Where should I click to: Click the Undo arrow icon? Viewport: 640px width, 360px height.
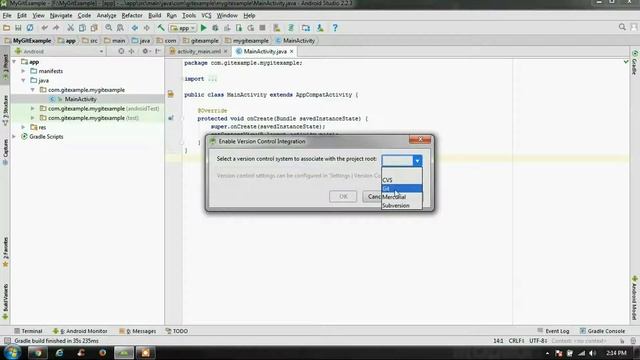click(44, 28)
